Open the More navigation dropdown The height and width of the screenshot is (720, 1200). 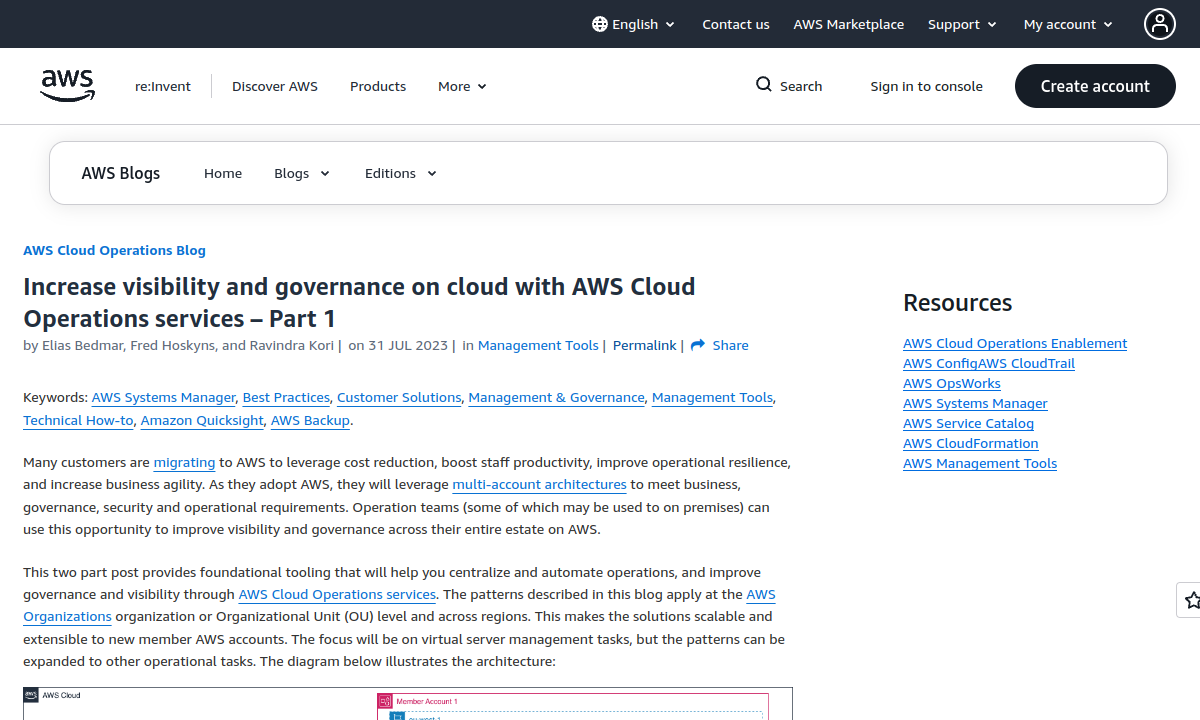point(462,86)
